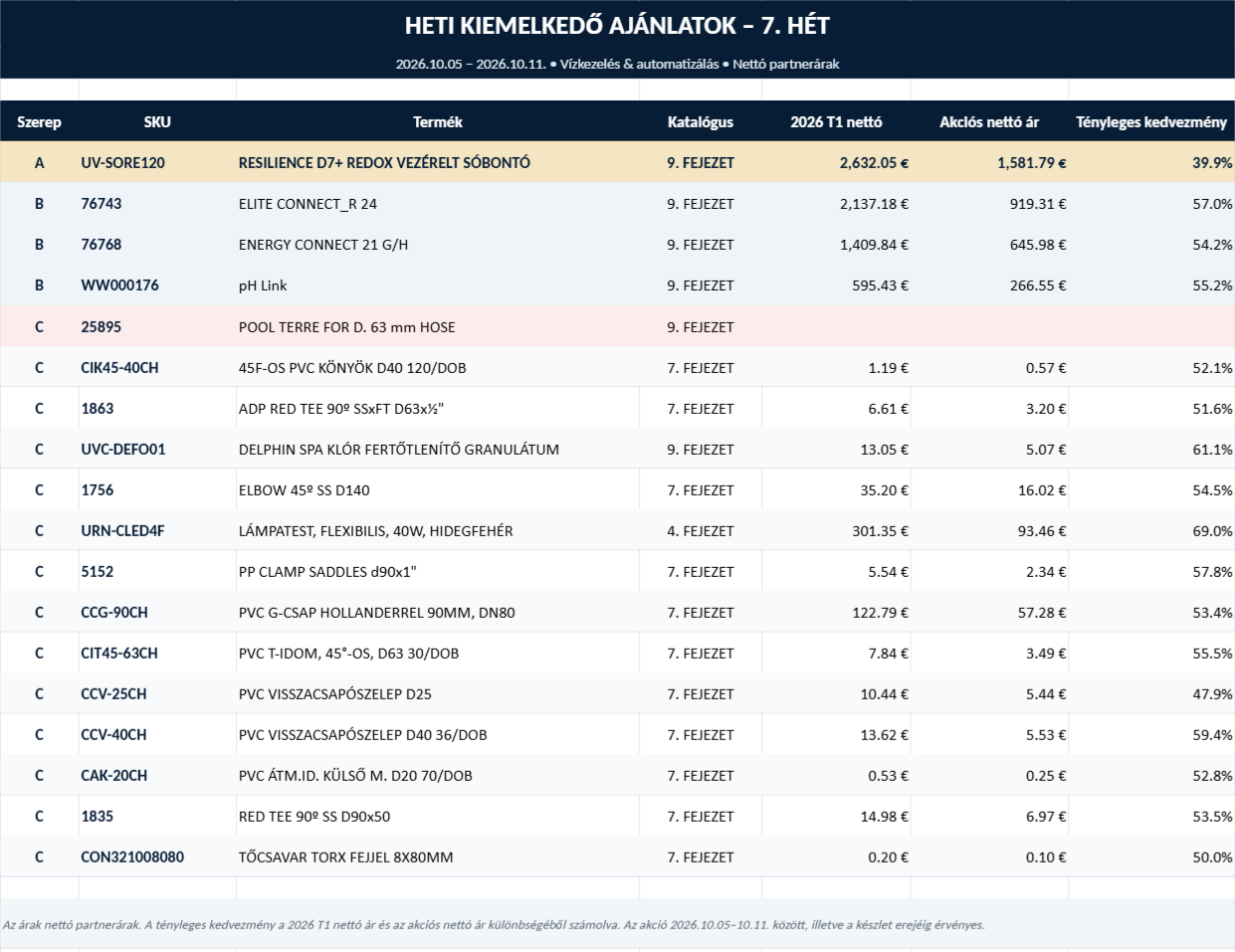Select the 'Akciós nettó ár' header cell
Screen dimensions: 1235x952
coord(989,122)
